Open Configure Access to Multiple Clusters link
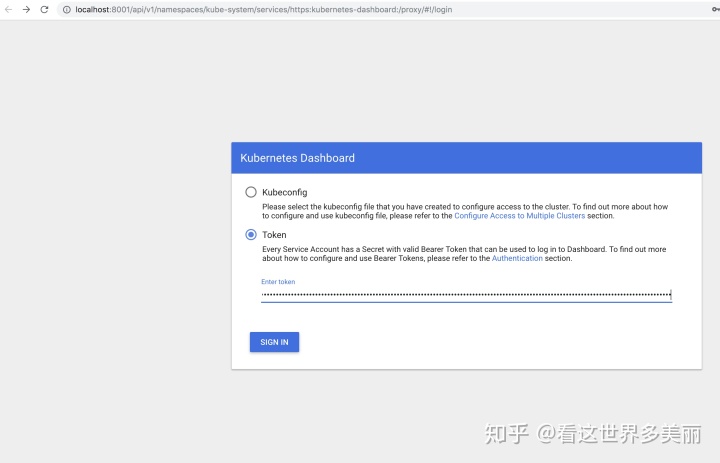 point(519,216)
